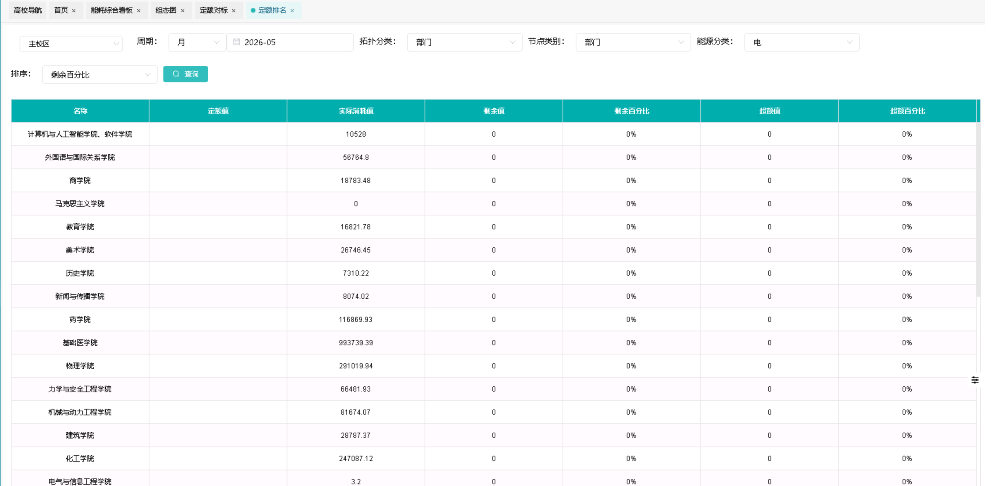1000x486 pixels.
Task: Click the 超额值 column header
Action: point(769,111)
